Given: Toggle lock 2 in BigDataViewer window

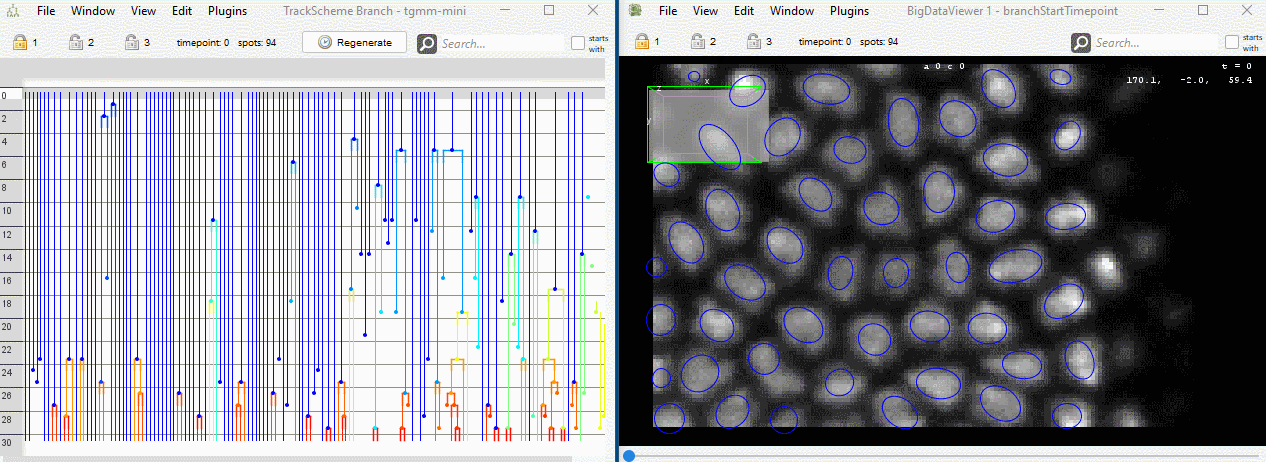Looking at the screenshot, I should coord(697,43).
